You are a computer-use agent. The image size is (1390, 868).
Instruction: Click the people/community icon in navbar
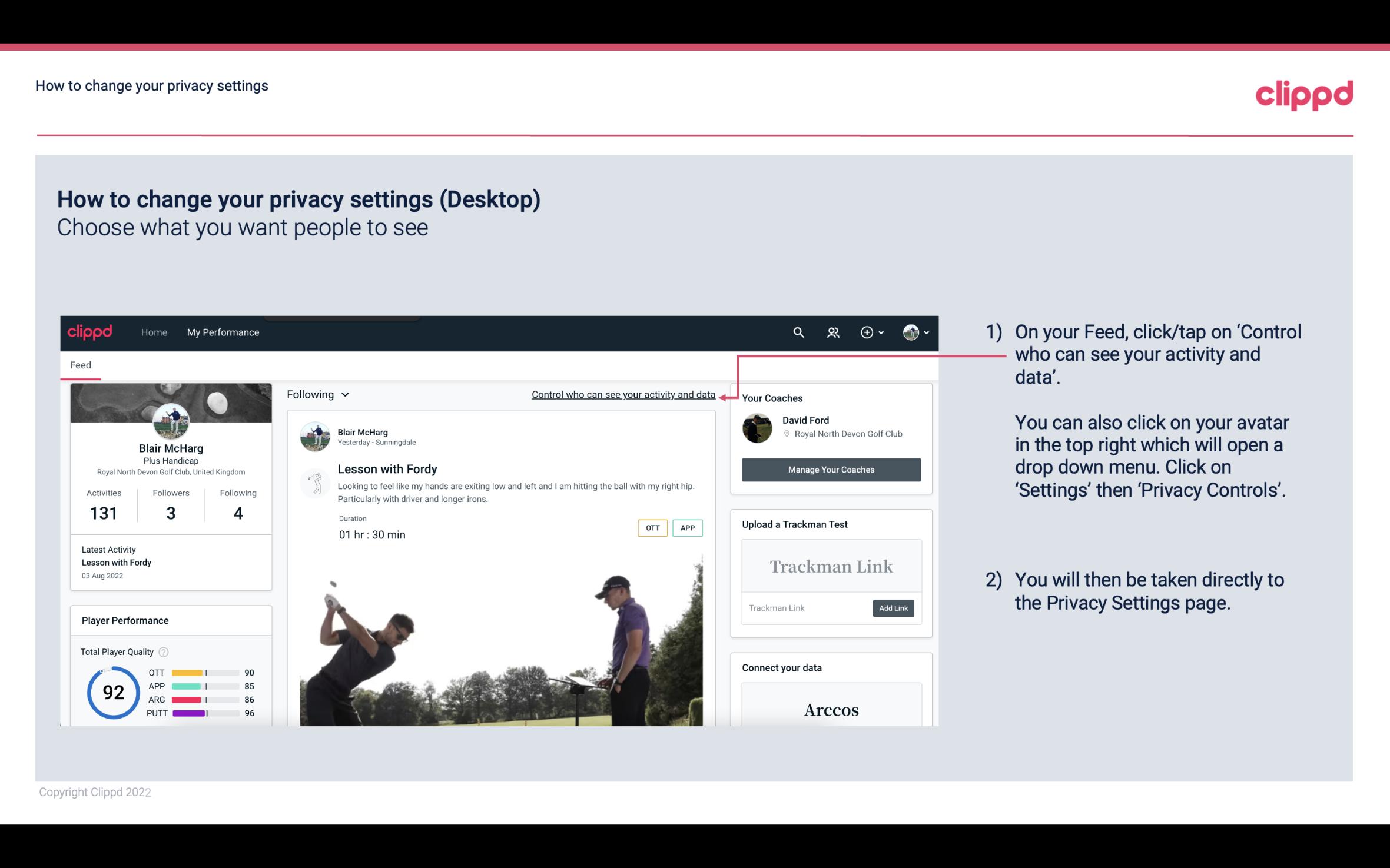tap(833, 332)
